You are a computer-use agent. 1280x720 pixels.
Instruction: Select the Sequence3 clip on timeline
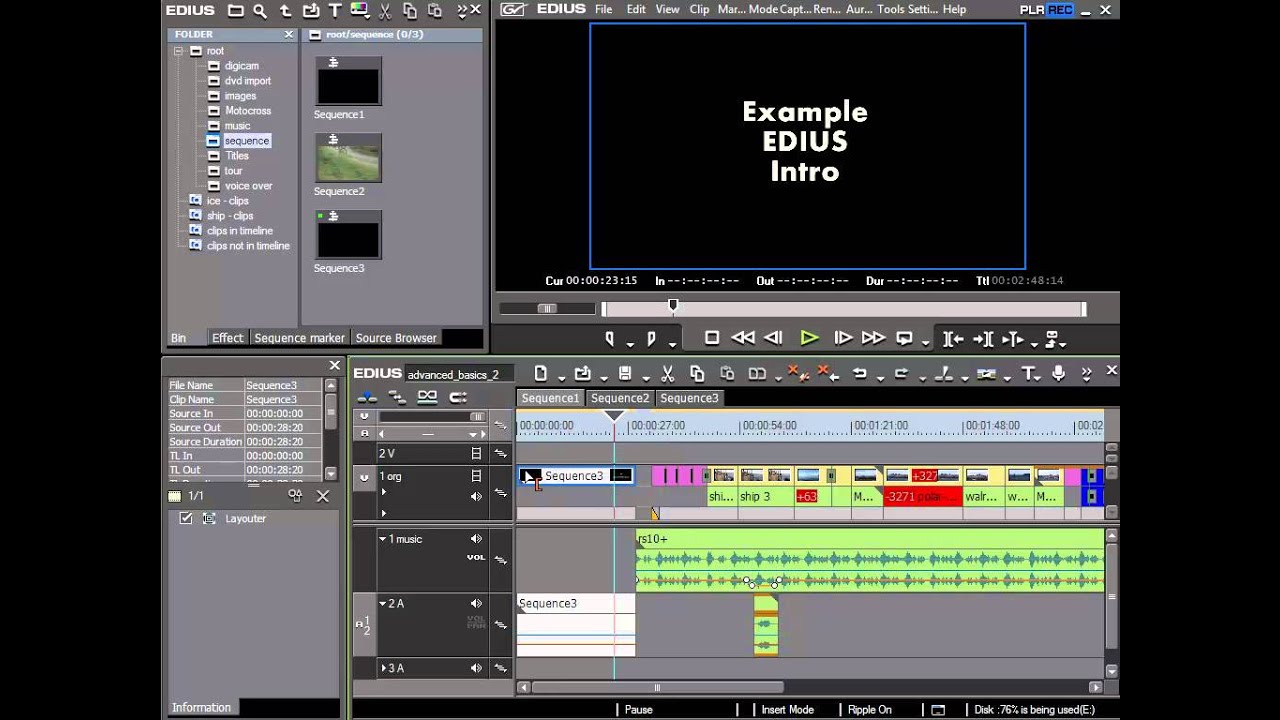pos(575,476)
